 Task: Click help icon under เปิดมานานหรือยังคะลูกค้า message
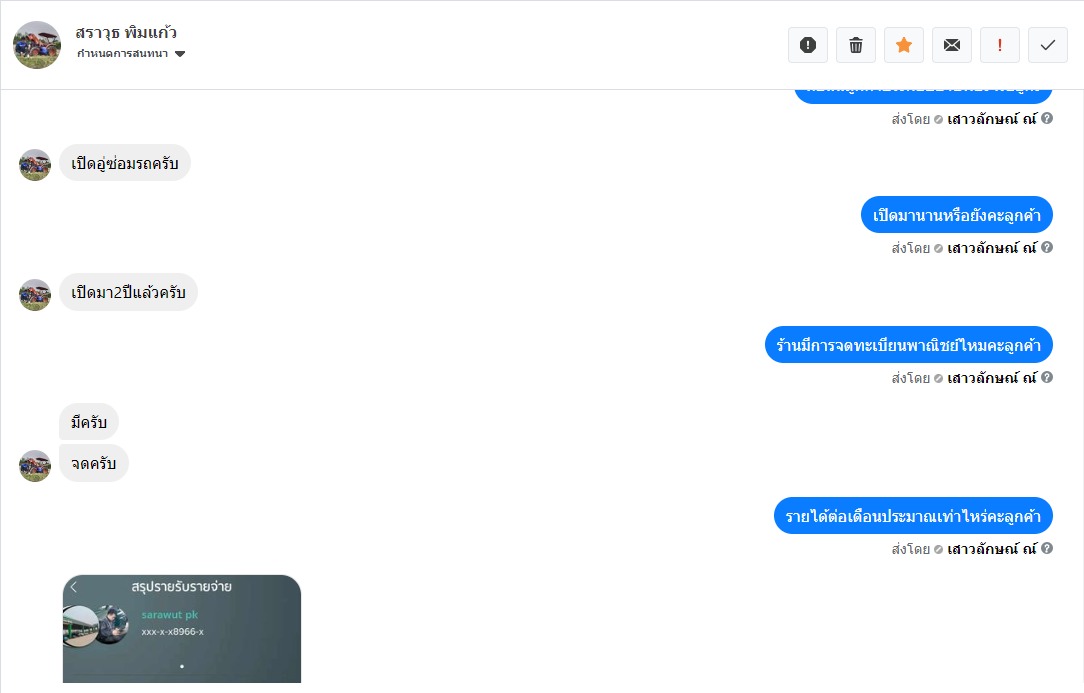point(1047,248)
